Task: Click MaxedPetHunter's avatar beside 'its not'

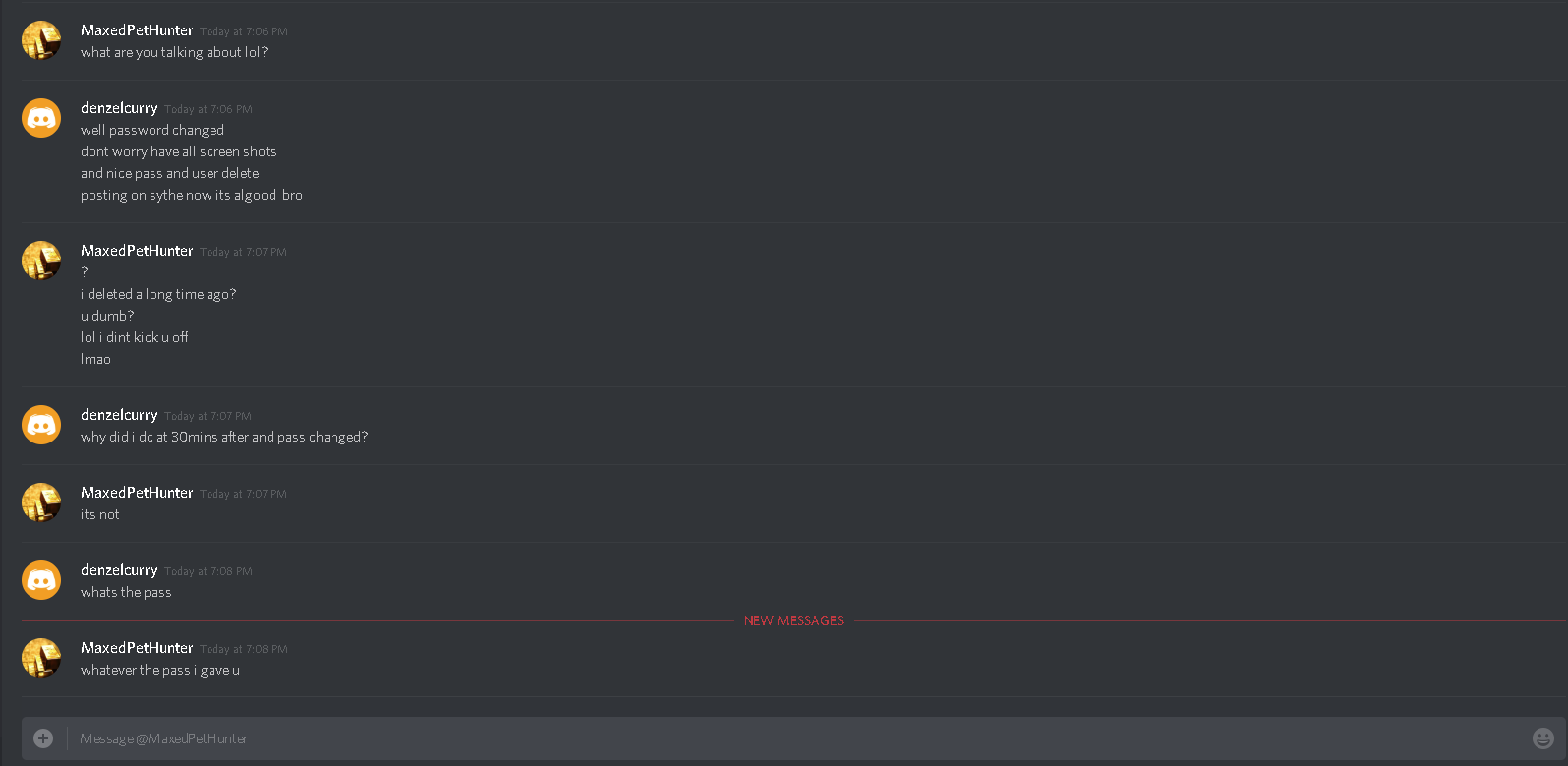Action: (41, 502)
